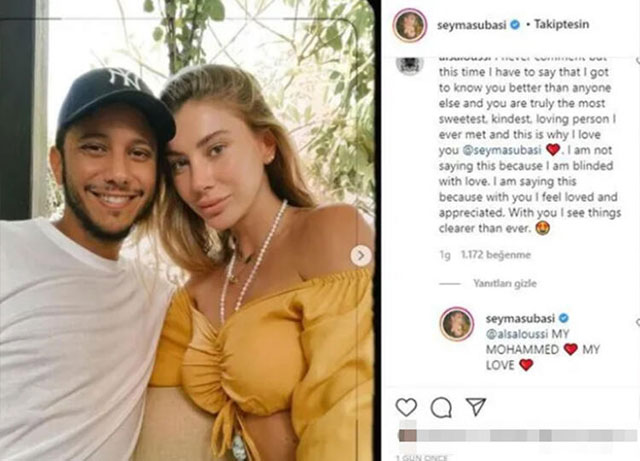Open the seymasubasi username in the reply
Screen dimensions: 640x461
520,318
